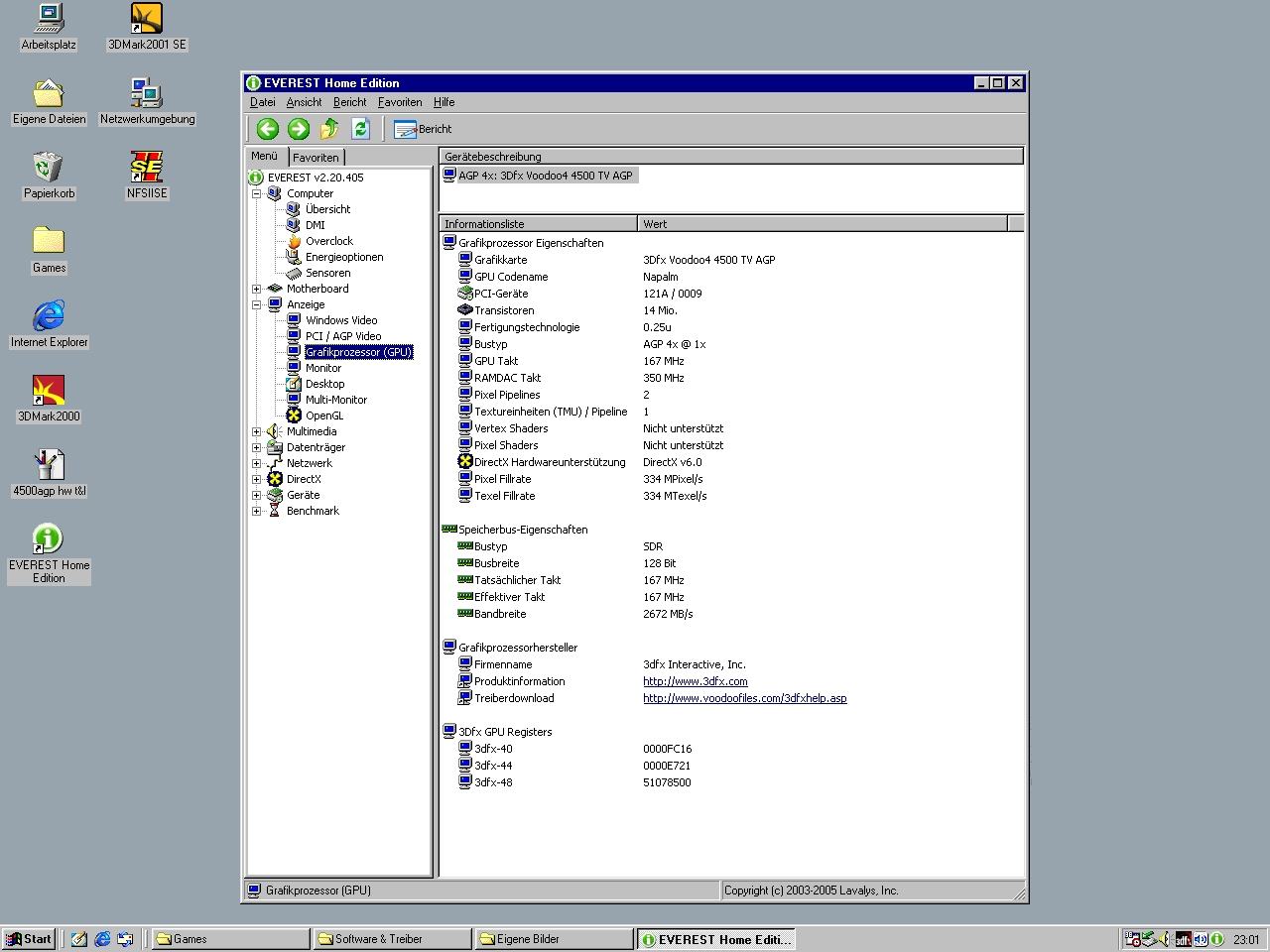Open the Bericht menu
The height and width of the screenshot is (952, 1270).
tap(350, 102)
